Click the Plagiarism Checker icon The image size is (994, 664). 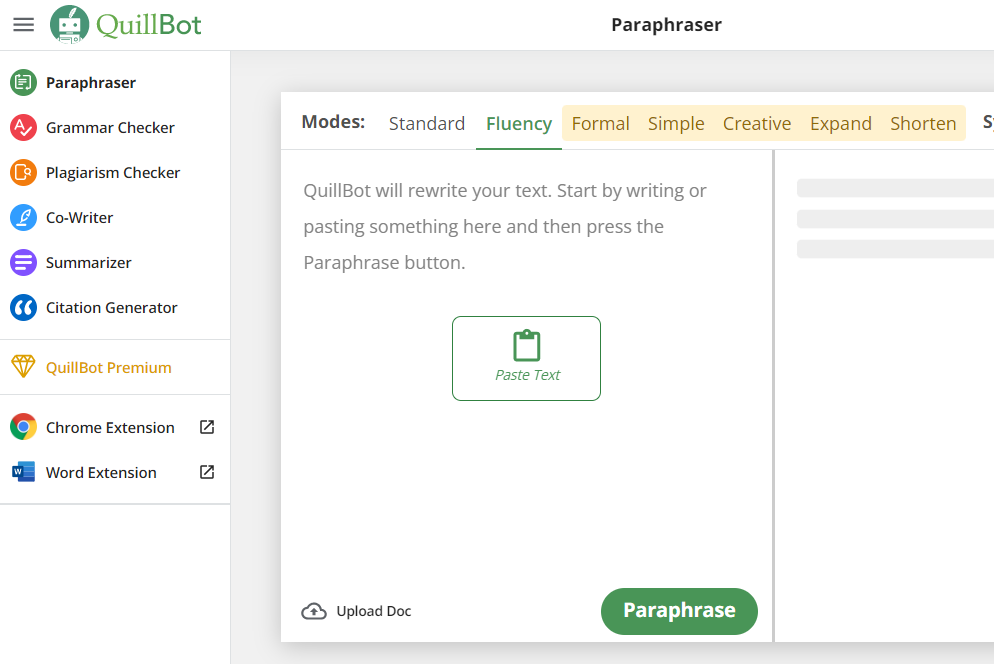pos(23,173)
